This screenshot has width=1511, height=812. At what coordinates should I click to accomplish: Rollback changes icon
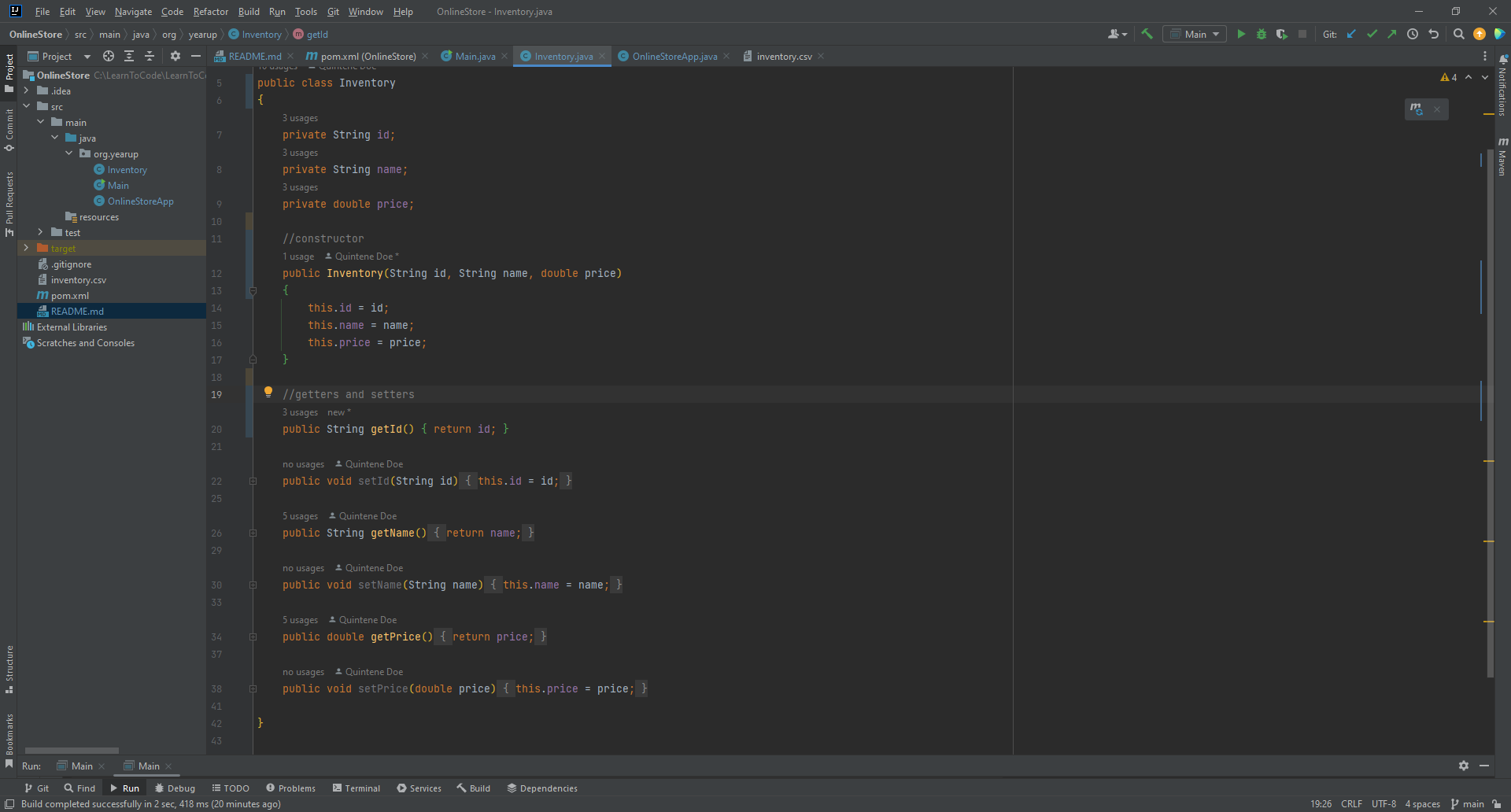coord(1433,34)
